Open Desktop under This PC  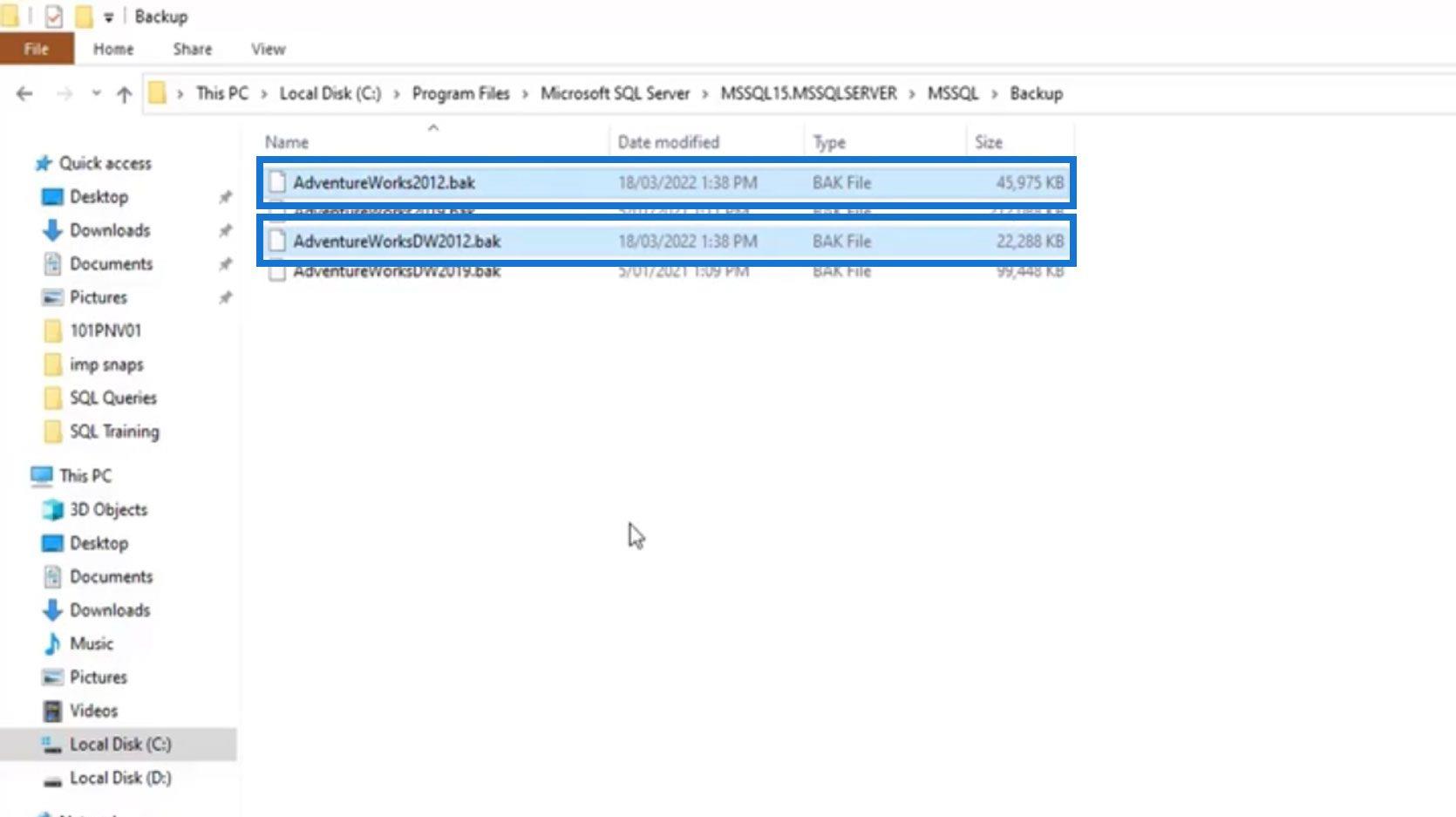pos(99,542)
